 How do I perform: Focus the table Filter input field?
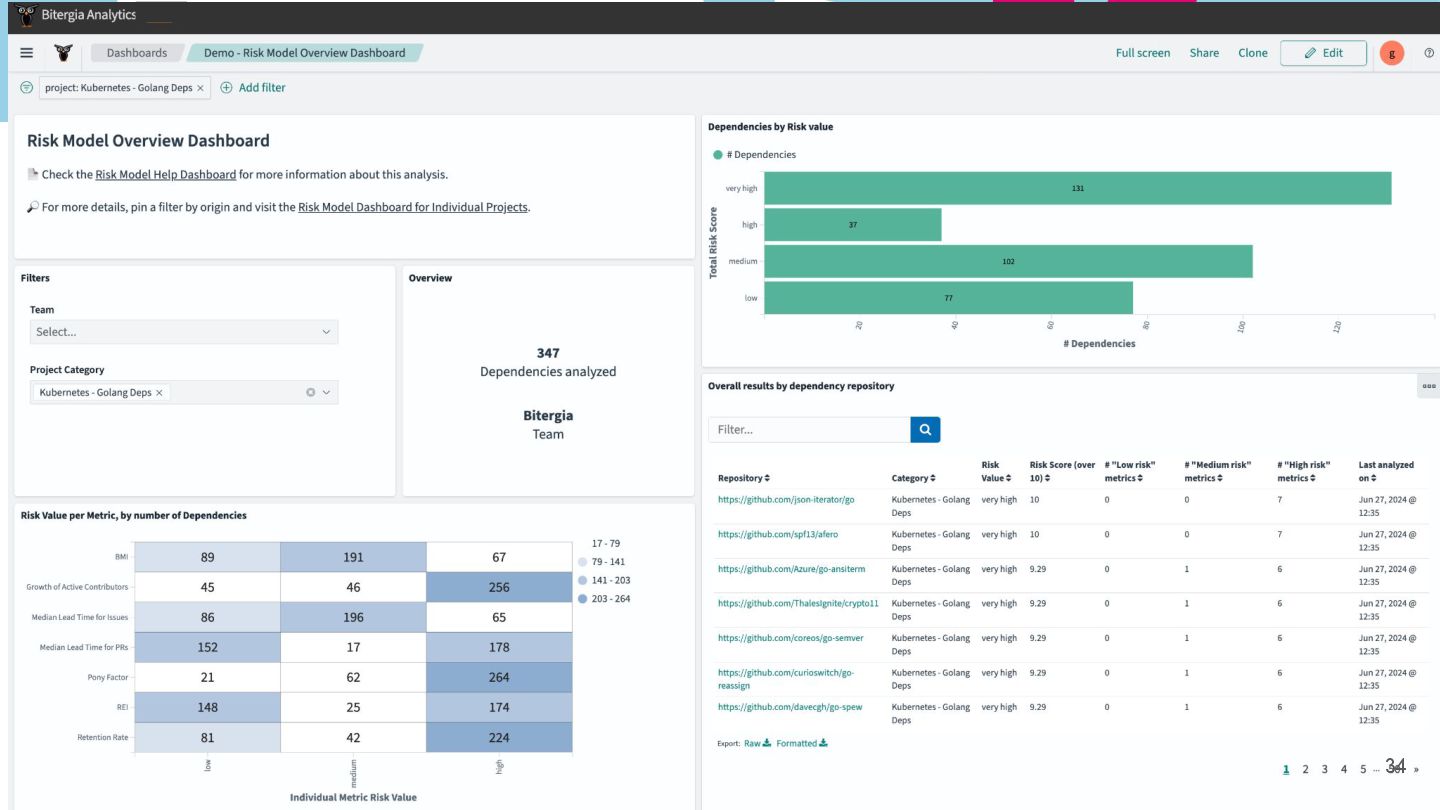[x=809, y=429]
